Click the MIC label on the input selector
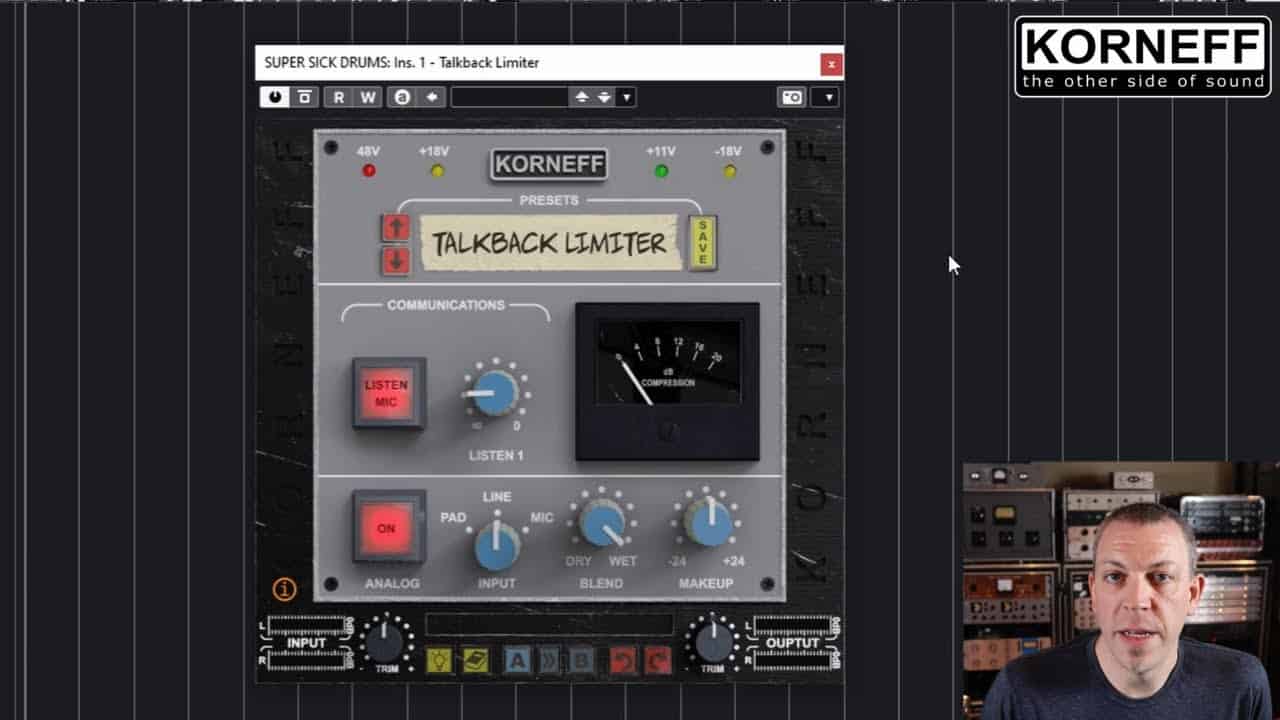Image resolution: width=1280 pixels, height=720 pixels. [x=542, y=518]
